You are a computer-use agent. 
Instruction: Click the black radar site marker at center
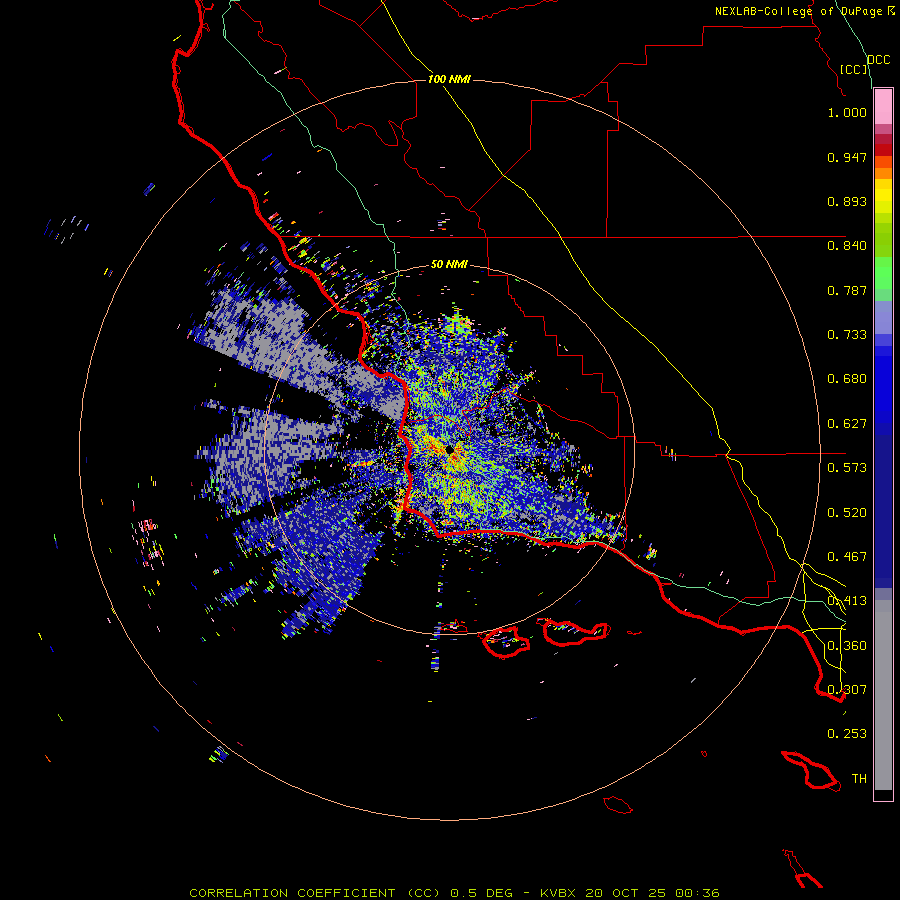[449, 449]
